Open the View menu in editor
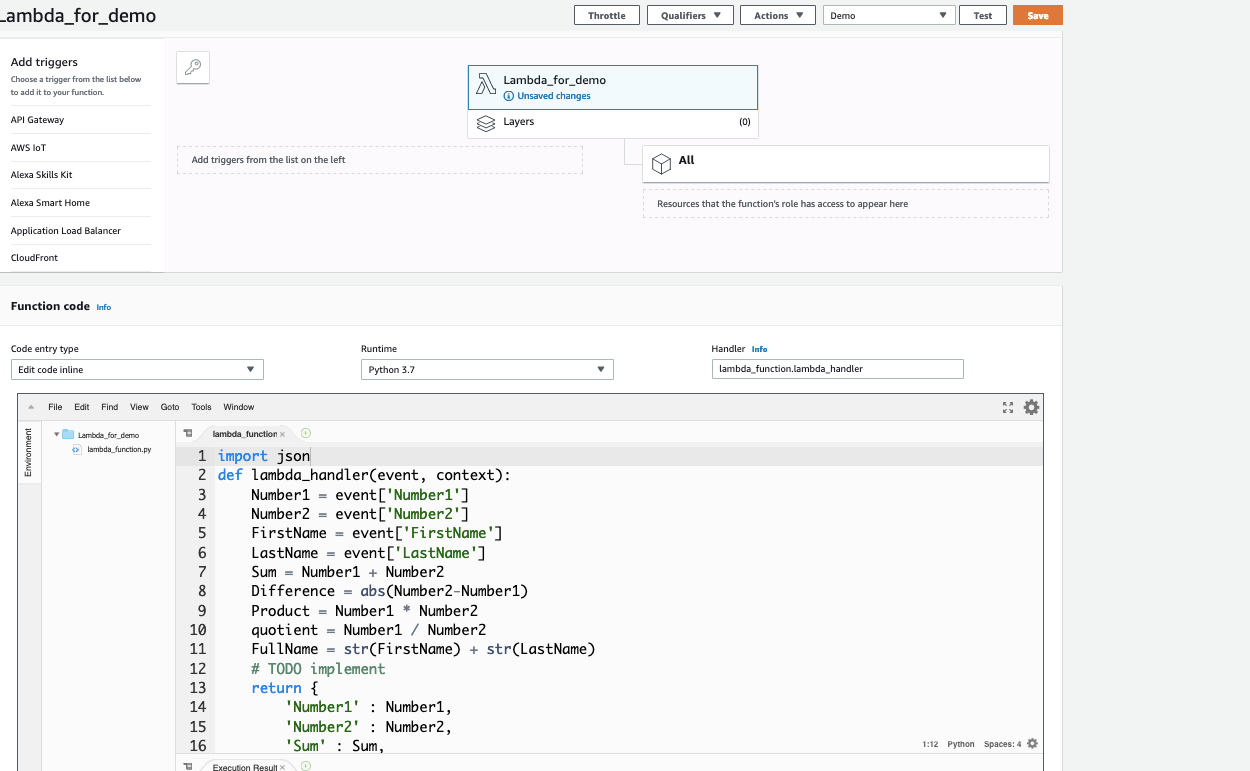 (139, 407)
